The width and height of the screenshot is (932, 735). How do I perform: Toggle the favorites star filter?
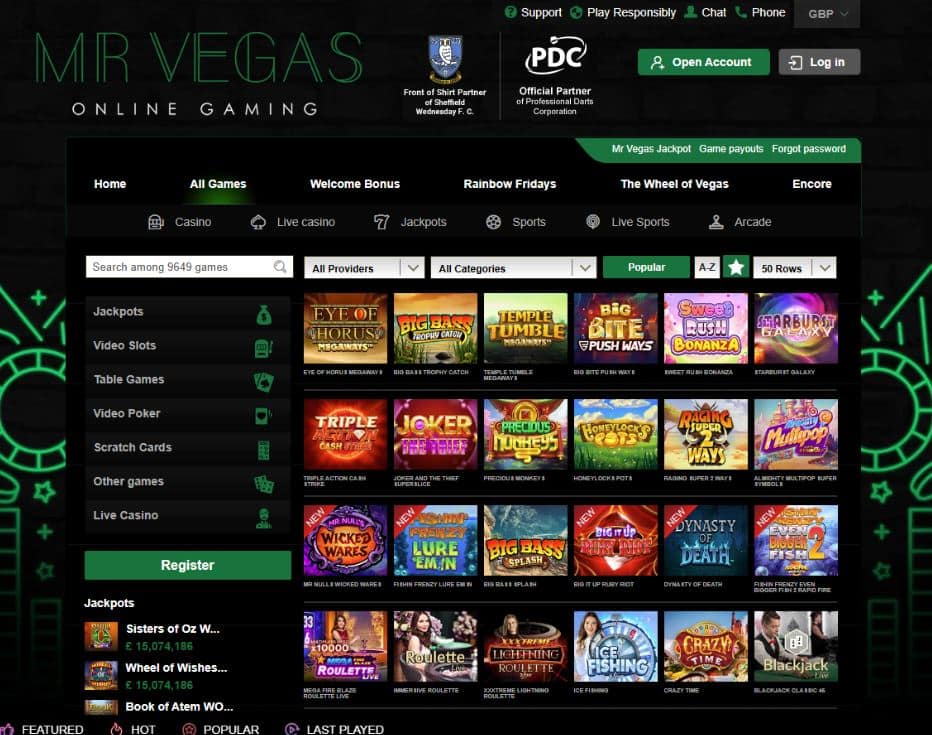coord(736,267)
